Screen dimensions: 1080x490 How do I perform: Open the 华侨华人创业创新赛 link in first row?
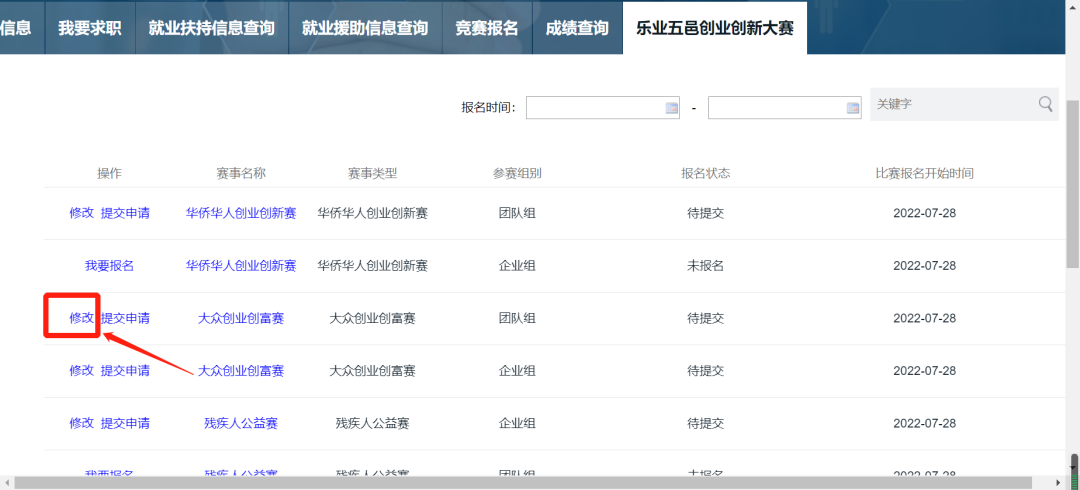(241, 213)
